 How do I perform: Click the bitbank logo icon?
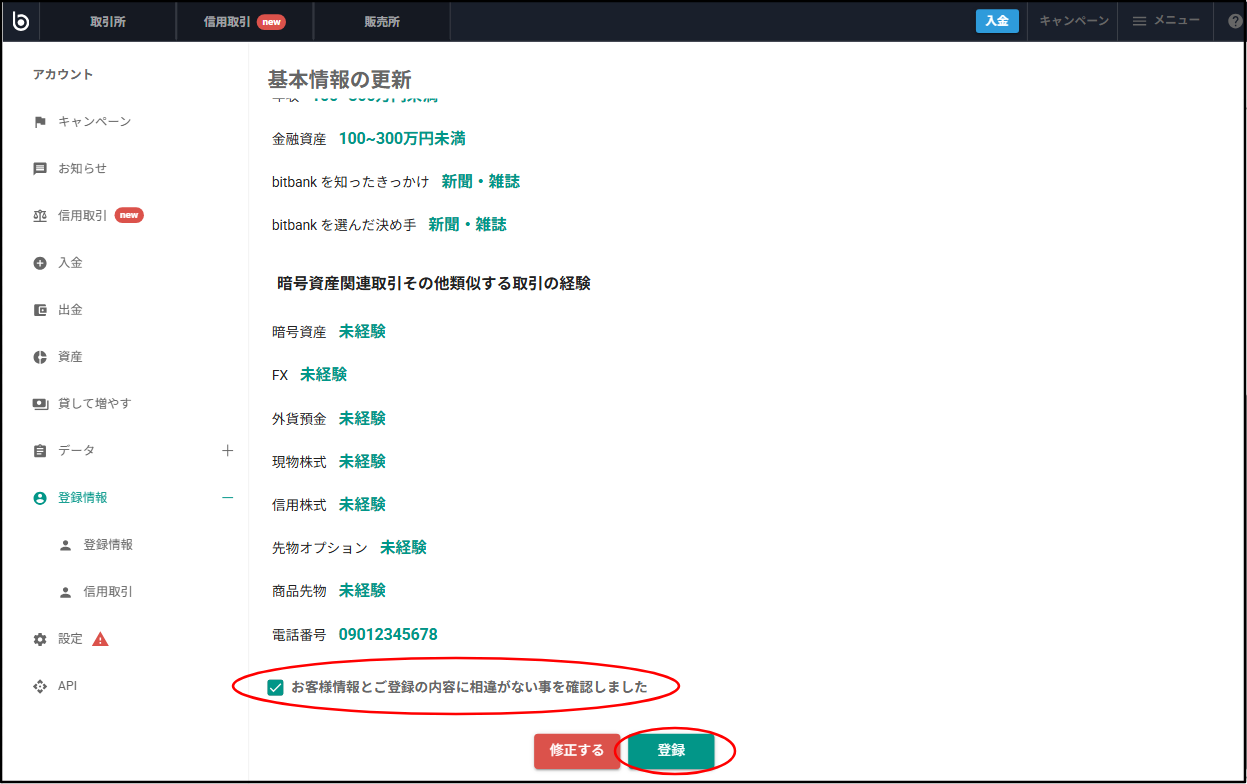pyautogui.click(x=20, y=21)
